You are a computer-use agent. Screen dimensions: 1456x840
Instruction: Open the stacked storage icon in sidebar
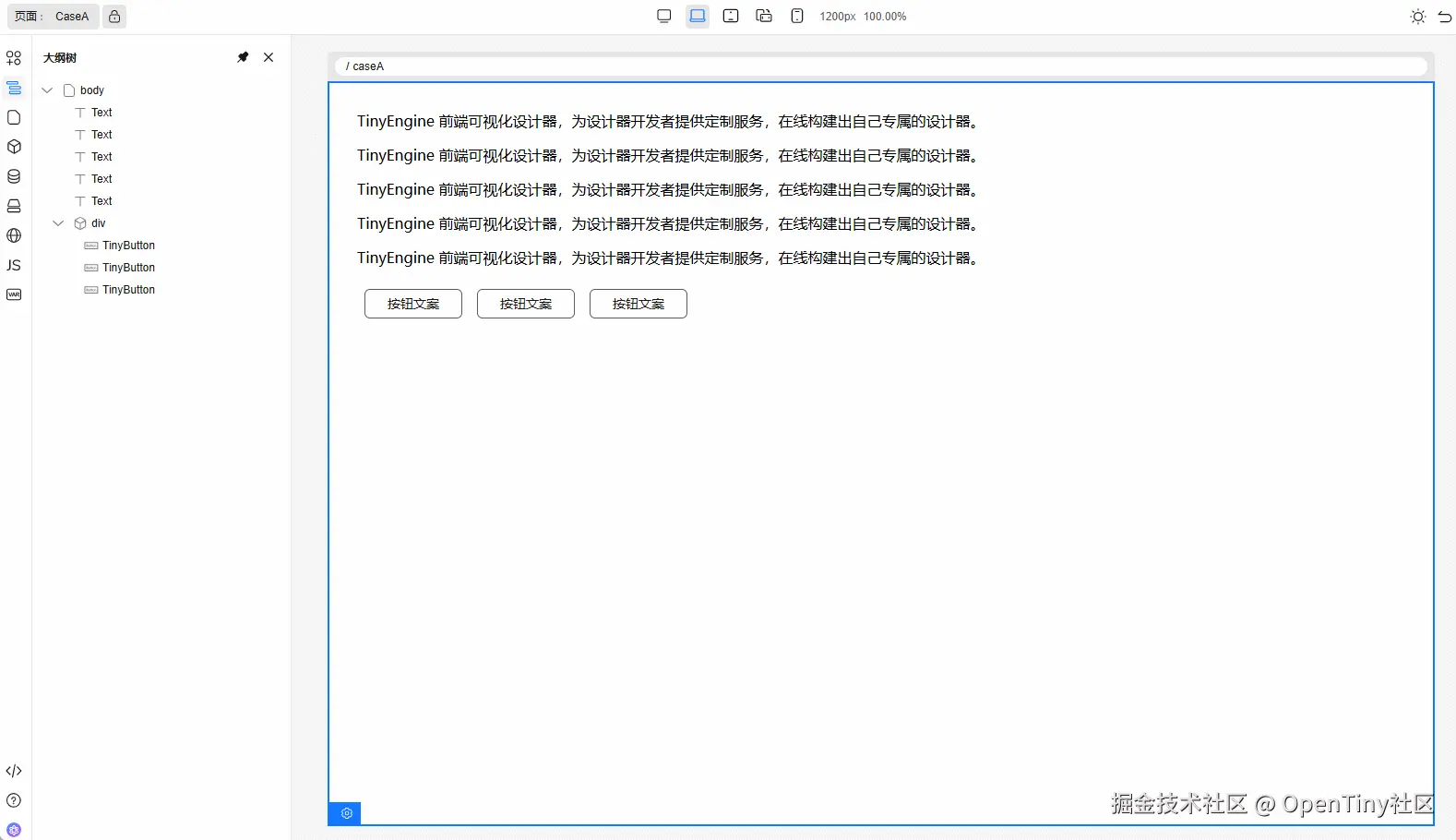tap(14, 206)
